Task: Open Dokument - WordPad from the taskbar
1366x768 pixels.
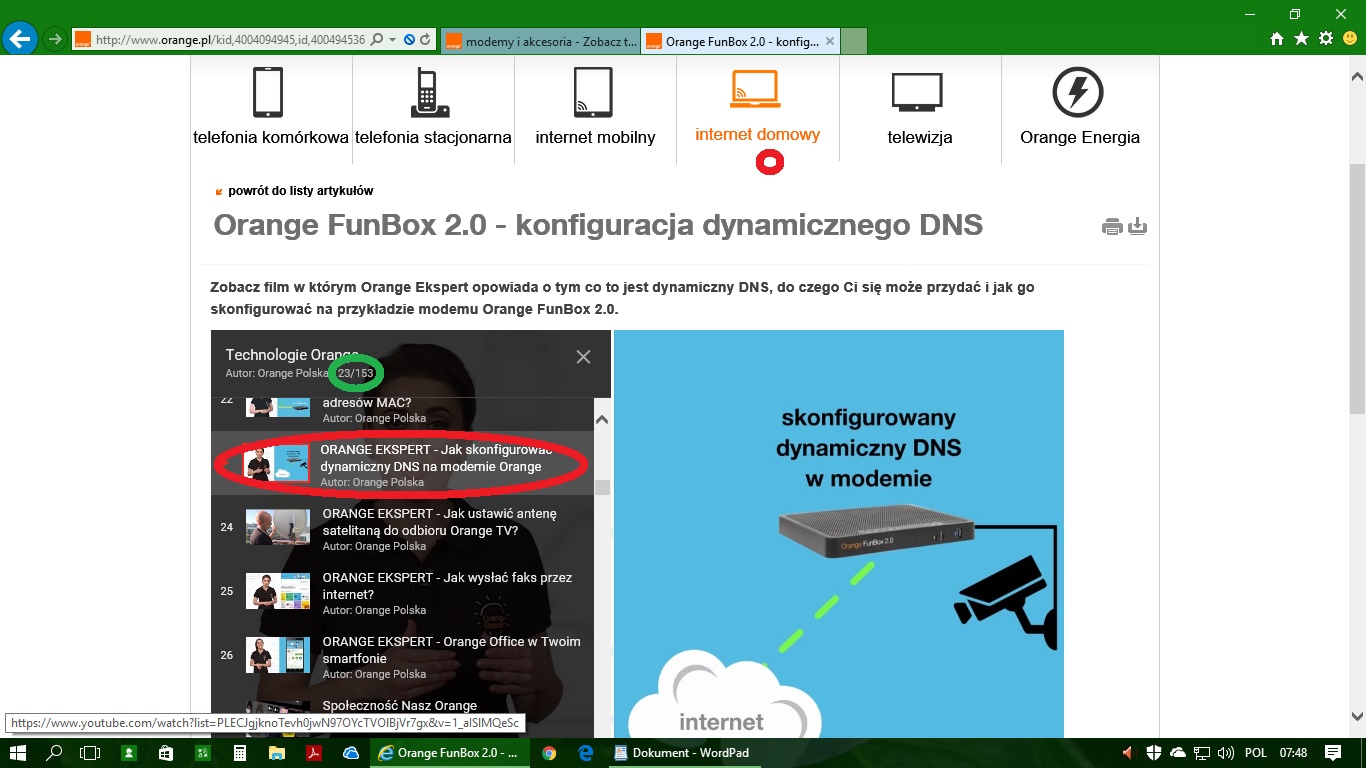Action: 680,753
